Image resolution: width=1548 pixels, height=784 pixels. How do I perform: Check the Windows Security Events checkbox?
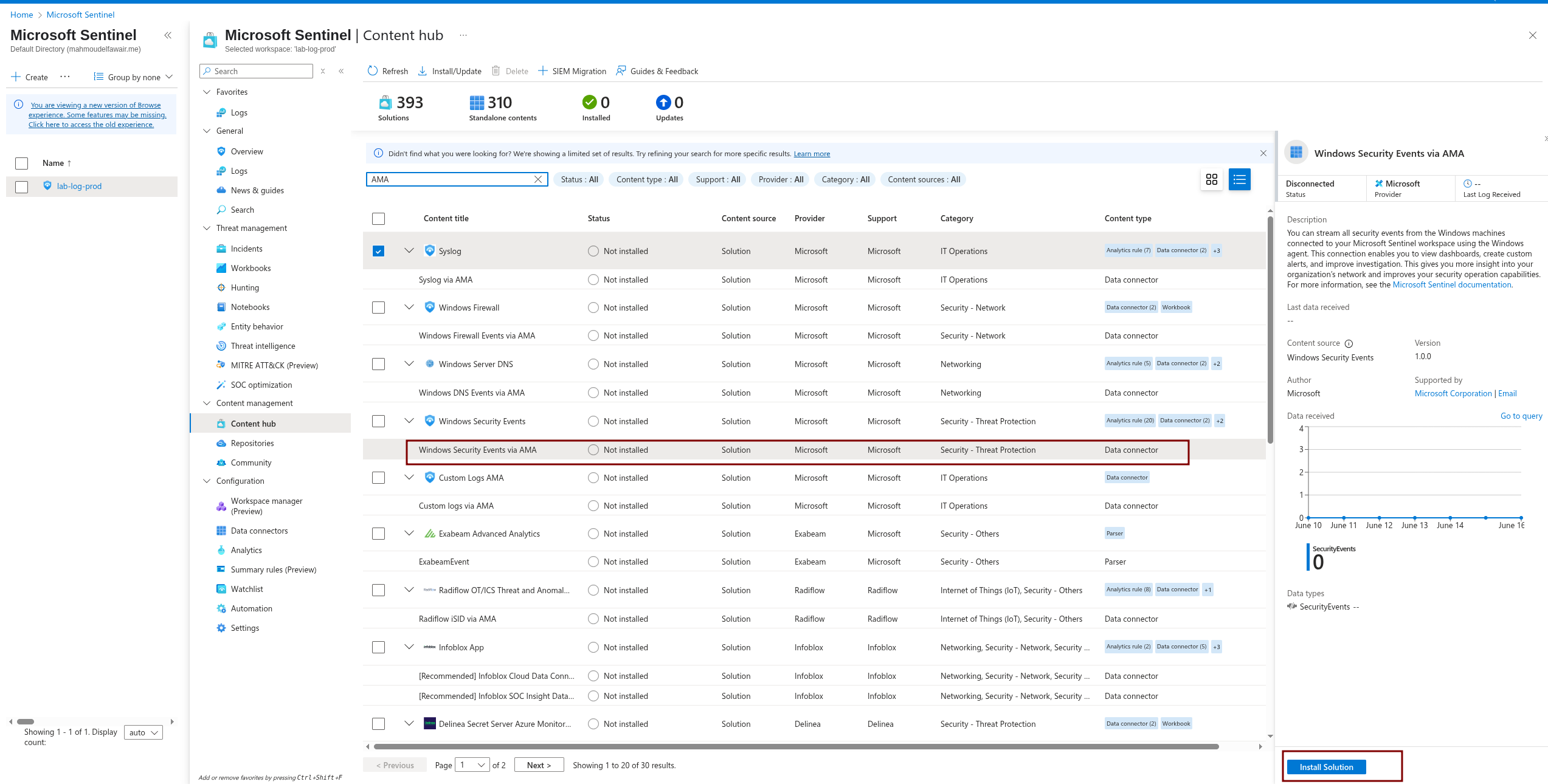[x=378, y=421]
